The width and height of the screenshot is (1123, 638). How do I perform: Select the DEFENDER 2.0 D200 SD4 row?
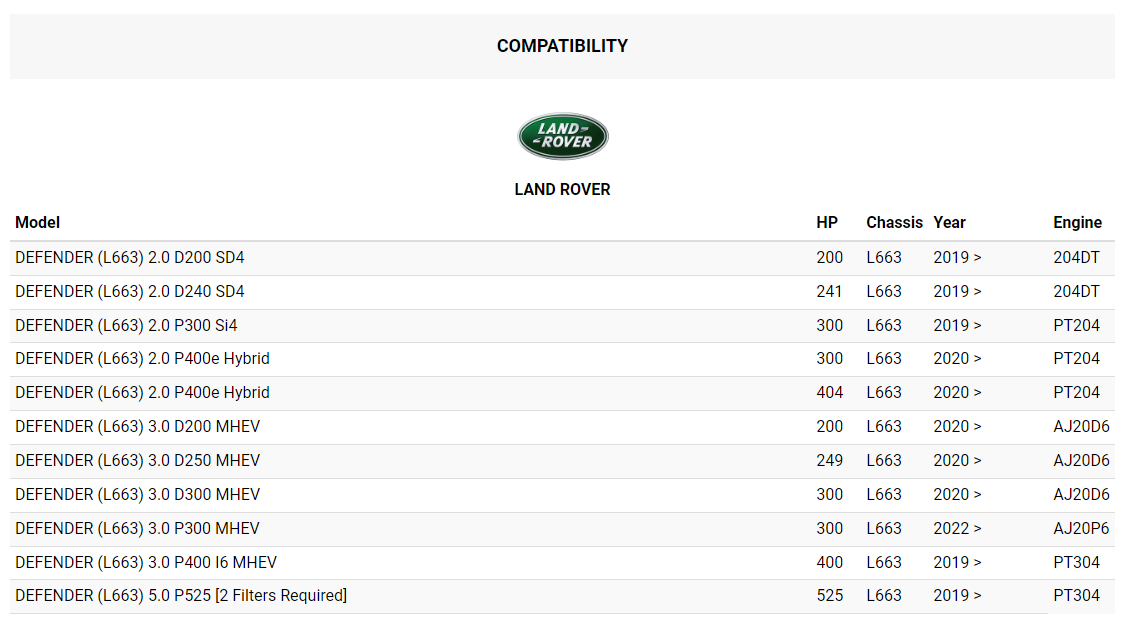562,258
